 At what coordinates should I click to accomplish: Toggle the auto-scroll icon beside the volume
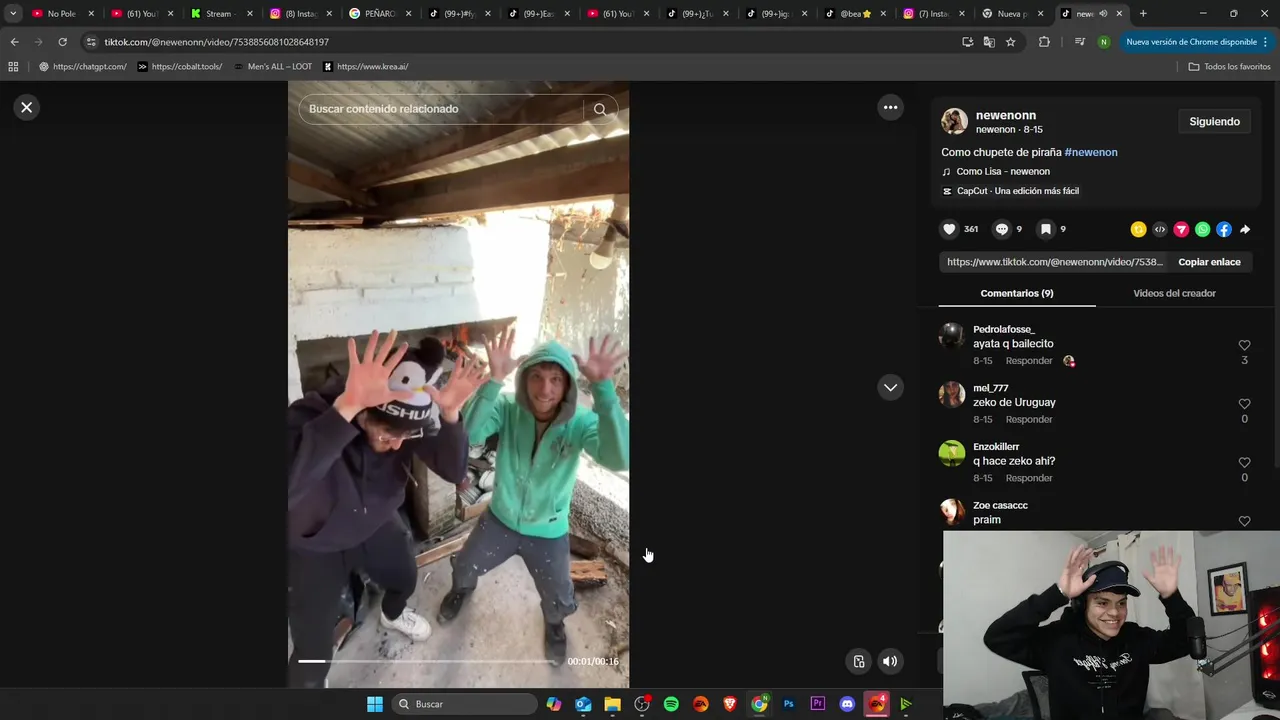coord(858,661)
